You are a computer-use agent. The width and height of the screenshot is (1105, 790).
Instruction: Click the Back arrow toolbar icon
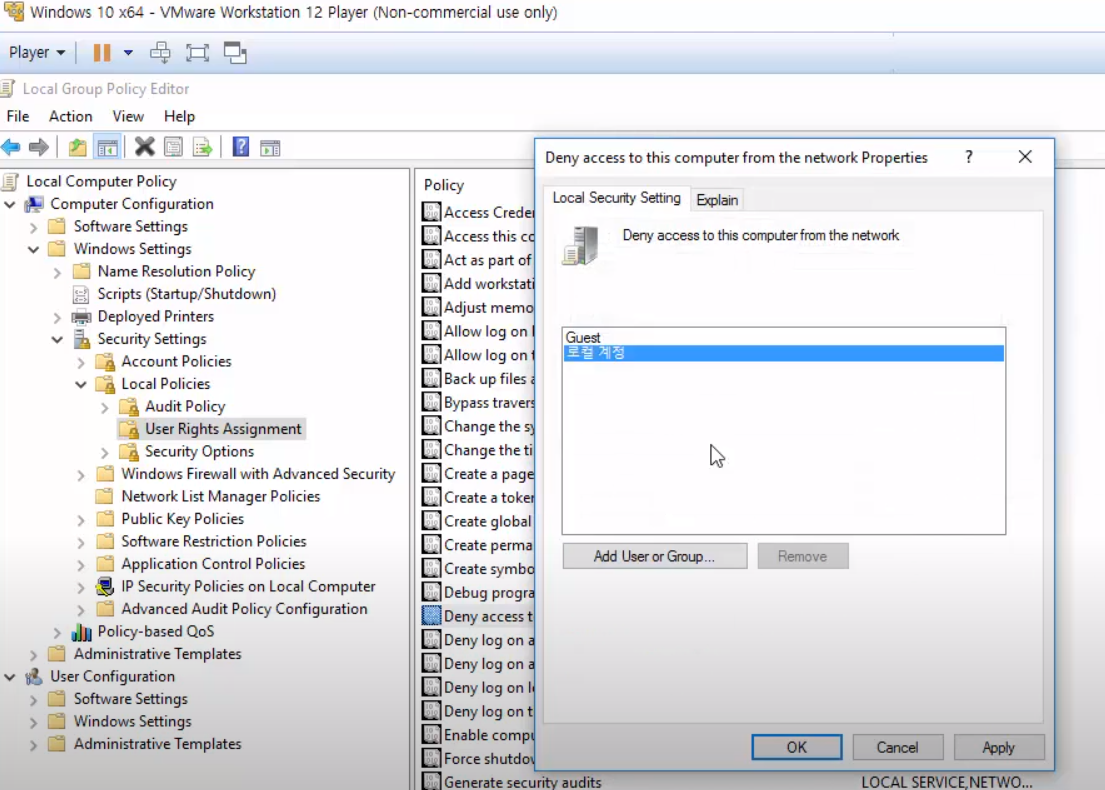click(11, 147)
